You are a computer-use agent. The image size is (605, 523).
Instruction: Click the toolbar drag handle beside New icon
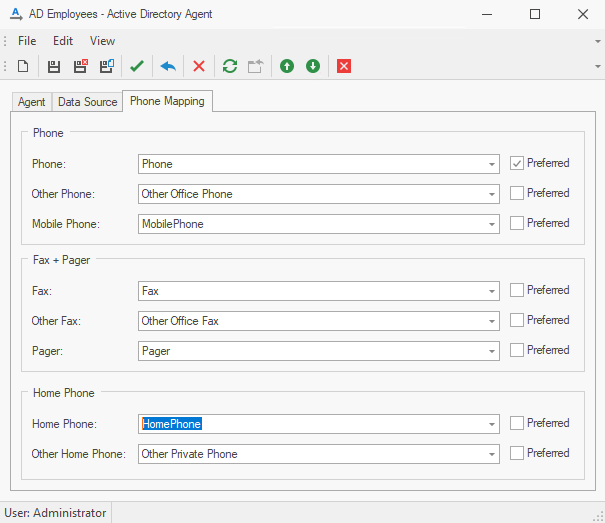tap(5, 66)
